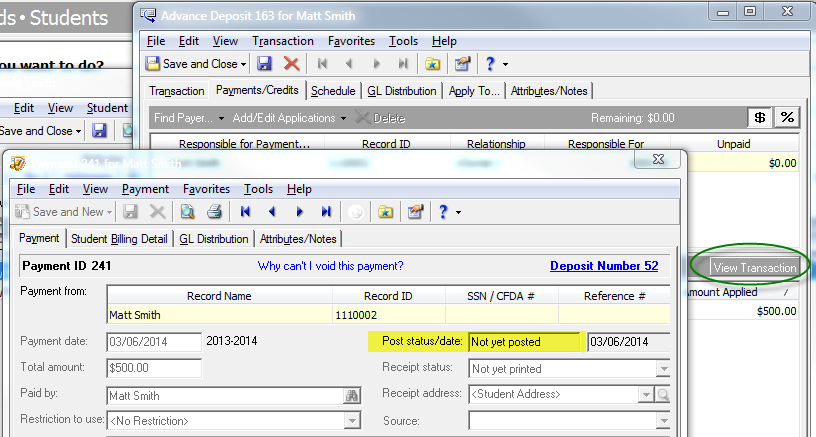Open the Restriction to use dropdown
Screen dimensions: 816x437
point(353,420)
